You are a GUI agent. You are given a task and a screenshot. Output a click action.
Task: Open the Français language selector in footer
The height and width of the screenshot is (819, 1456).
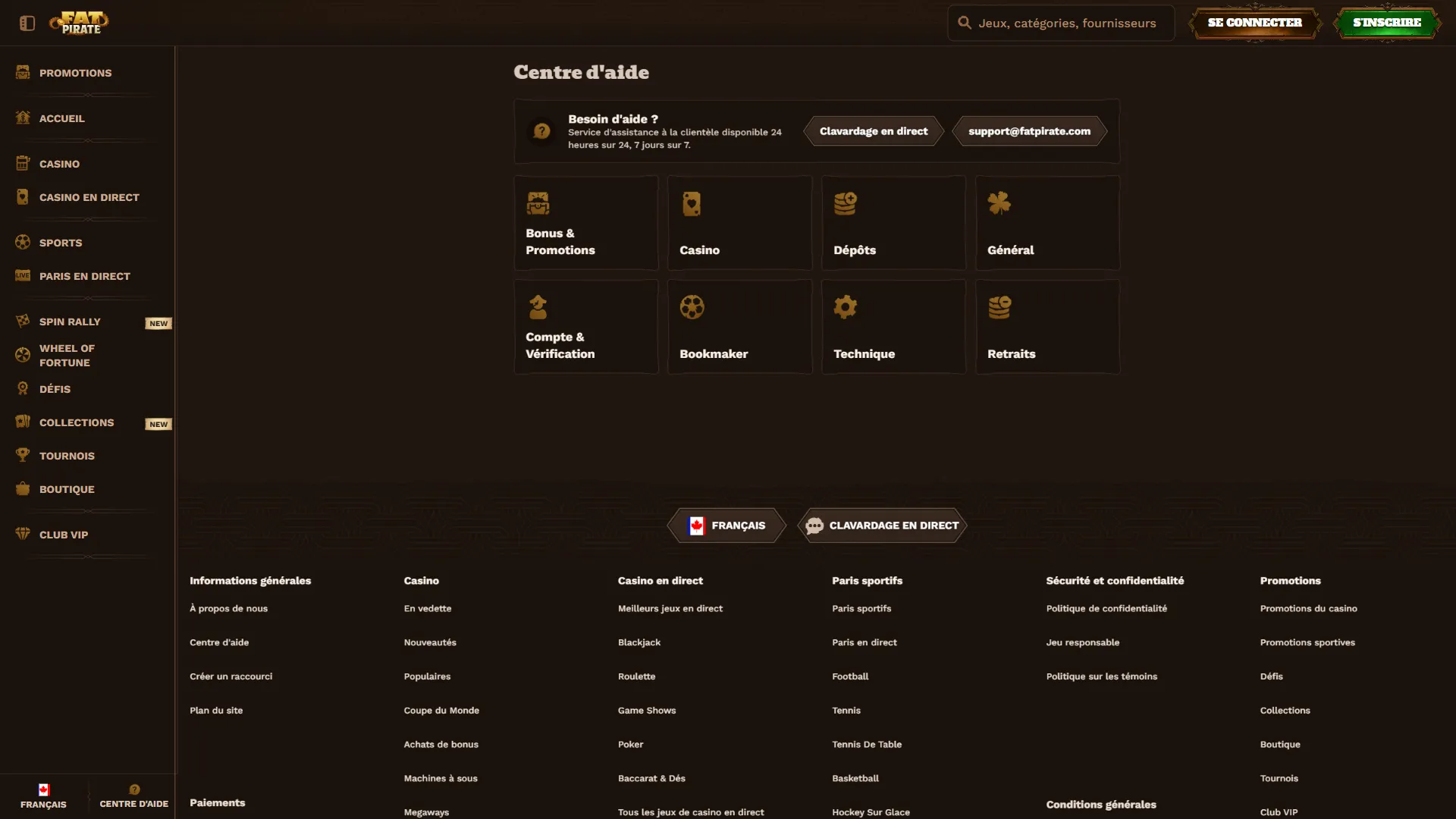[x=726, y=526]
